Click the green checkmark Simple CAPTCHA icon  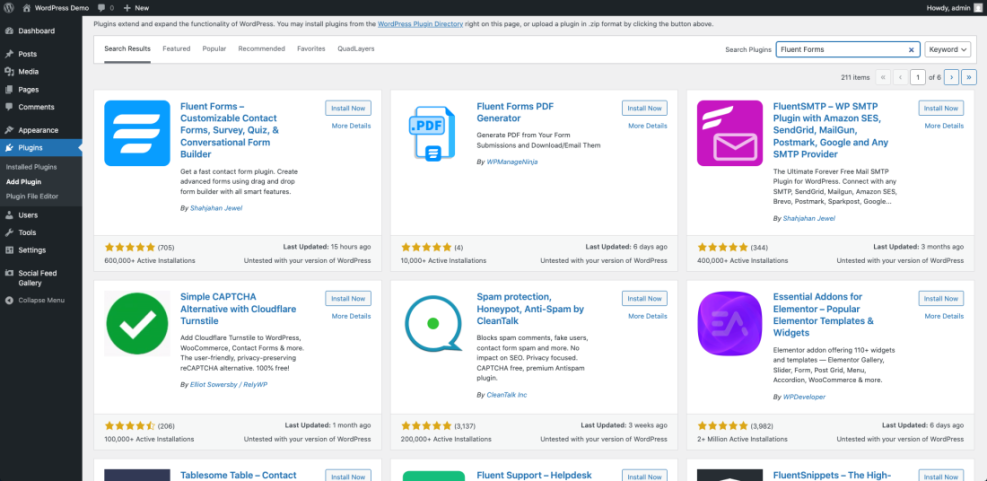point(137,324)
